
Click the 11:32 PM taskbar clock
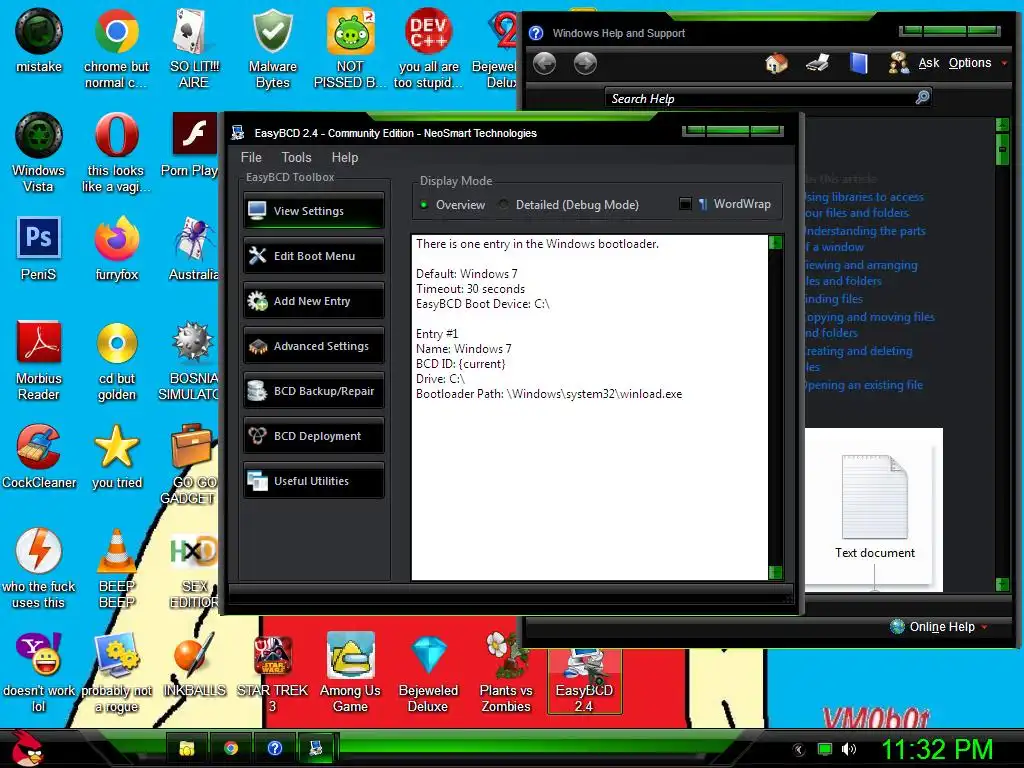937,749
